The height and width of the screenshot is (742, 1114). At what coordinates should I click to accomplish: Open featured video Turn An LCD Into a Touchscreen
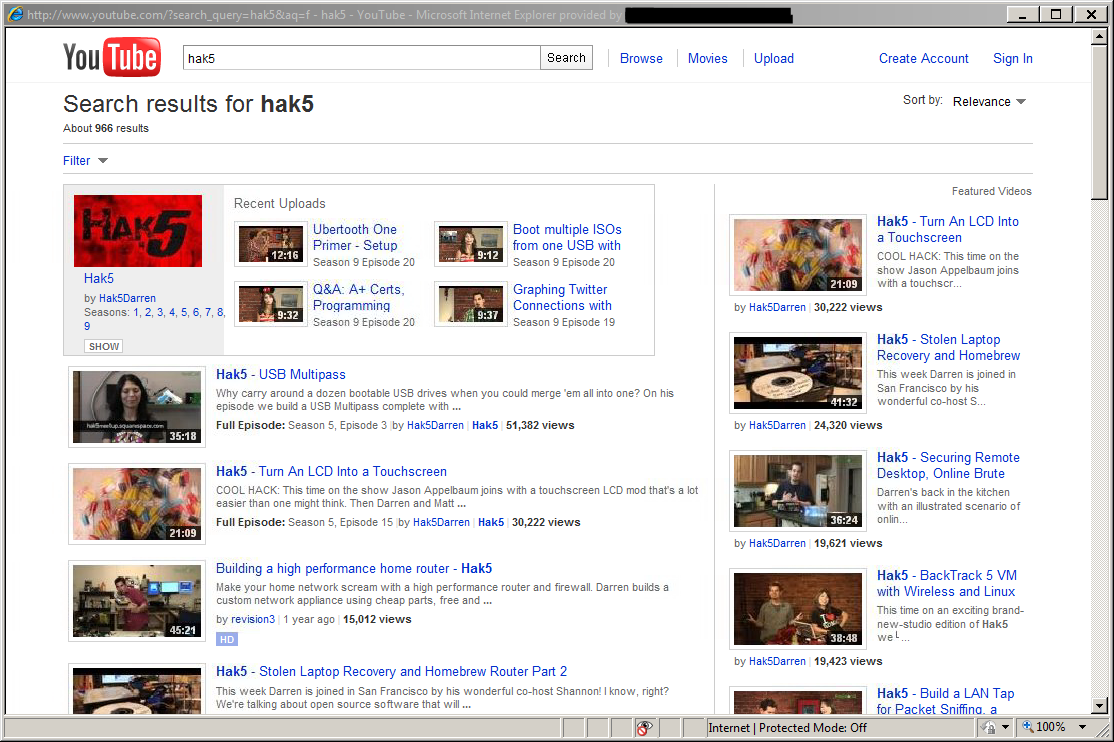point(948,230)
